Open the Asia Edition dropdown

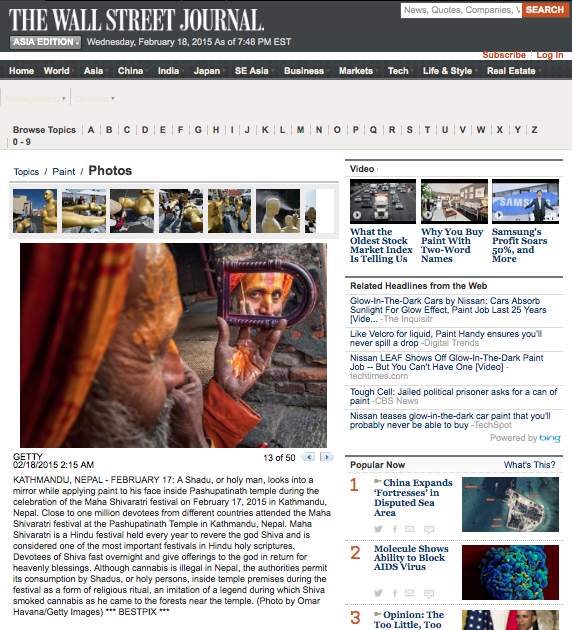[x=45, y=42]
